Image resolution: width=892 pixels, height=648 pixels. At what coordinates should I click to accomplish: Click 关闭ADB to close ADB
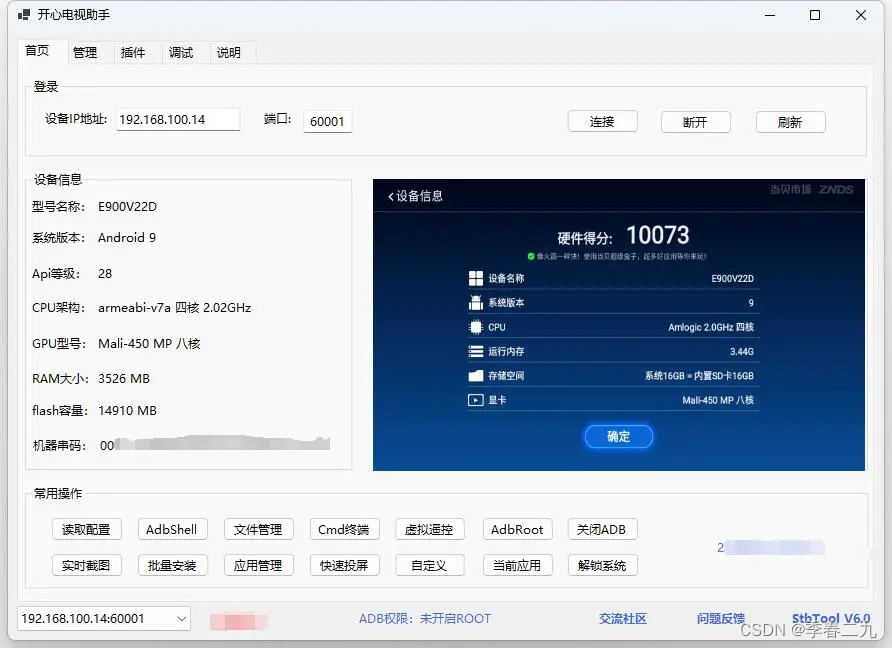point(603,529)
